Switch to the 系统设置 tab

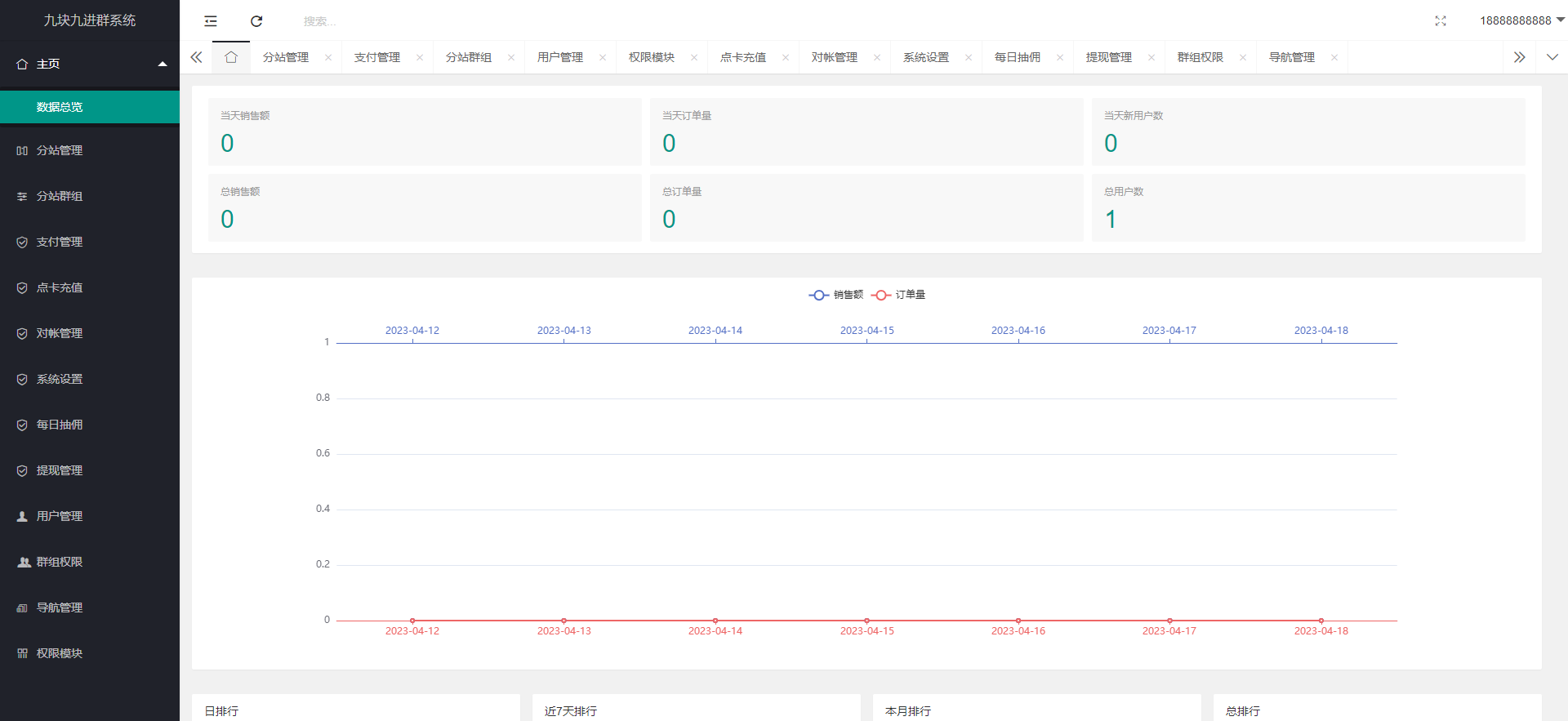click(x=926, y=57)
